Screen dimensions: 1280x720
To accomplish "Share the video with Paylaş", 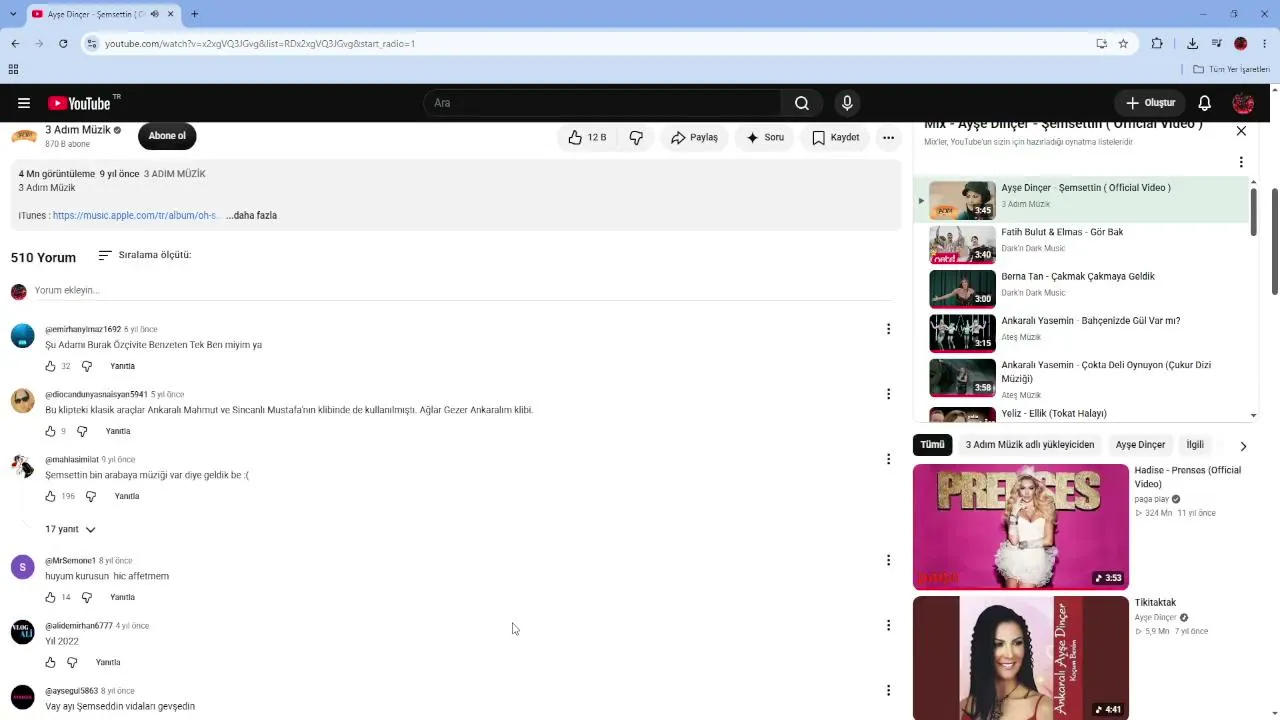I will coord(694,137).
